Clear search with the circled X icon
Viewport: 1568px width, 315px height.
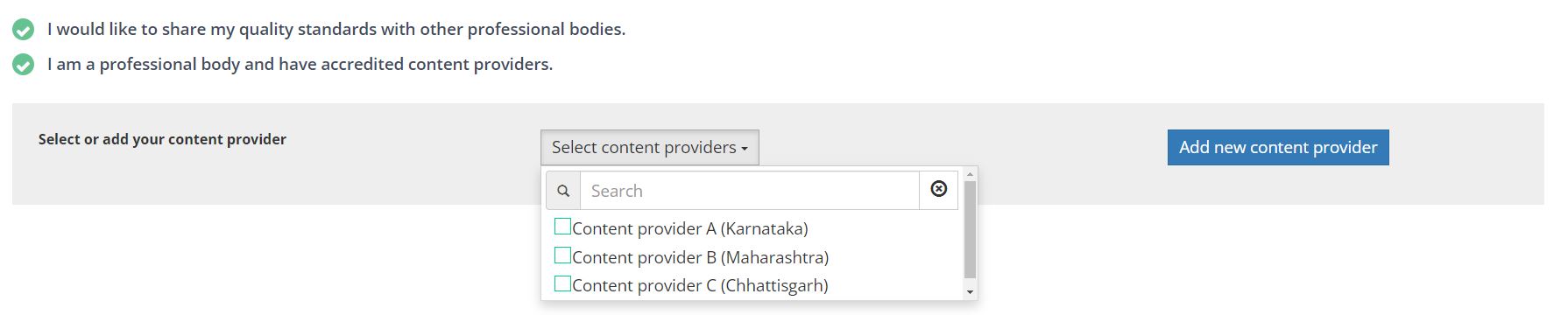pyautogui.click(x=938, y=189)
